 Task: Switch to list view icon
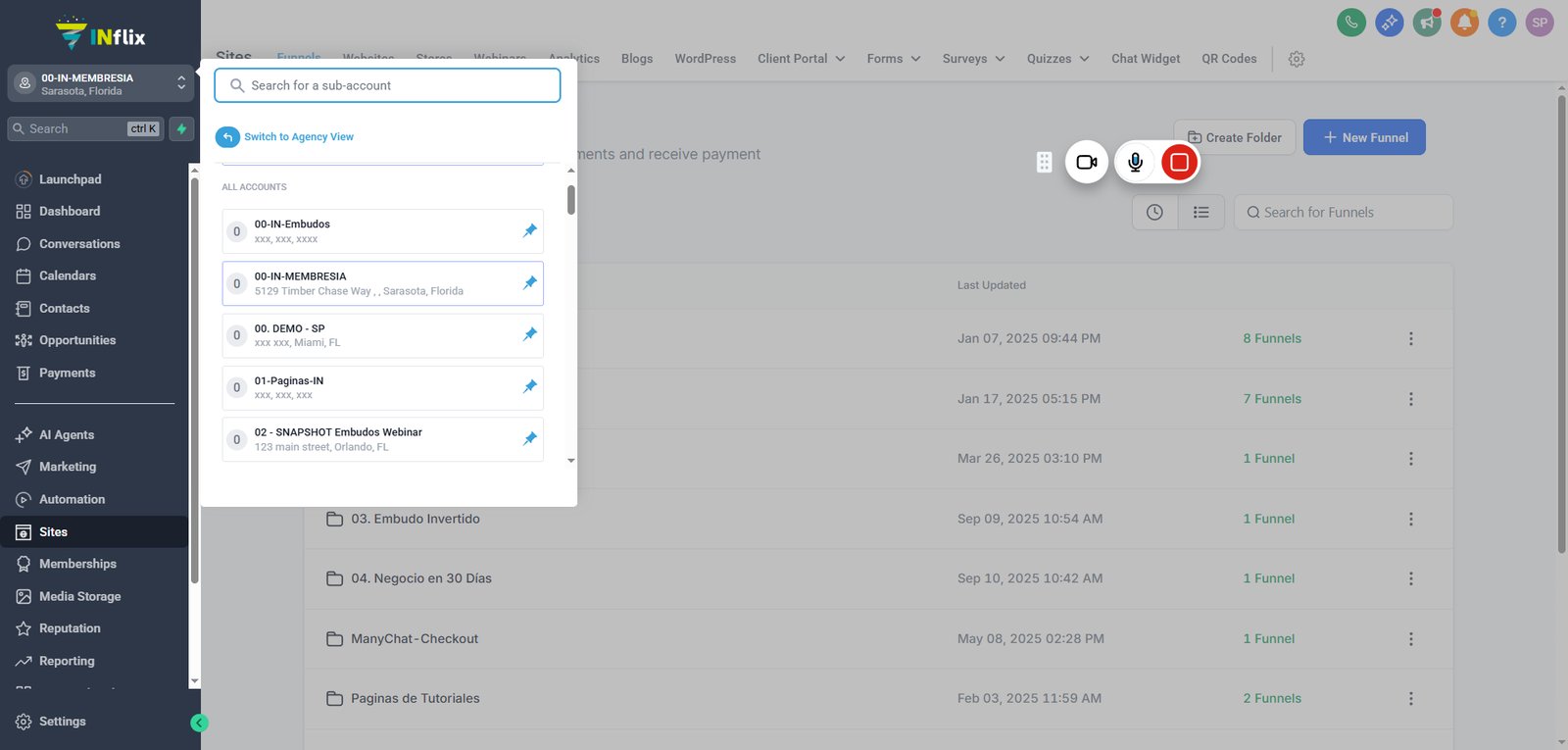tap(1201, 212)
